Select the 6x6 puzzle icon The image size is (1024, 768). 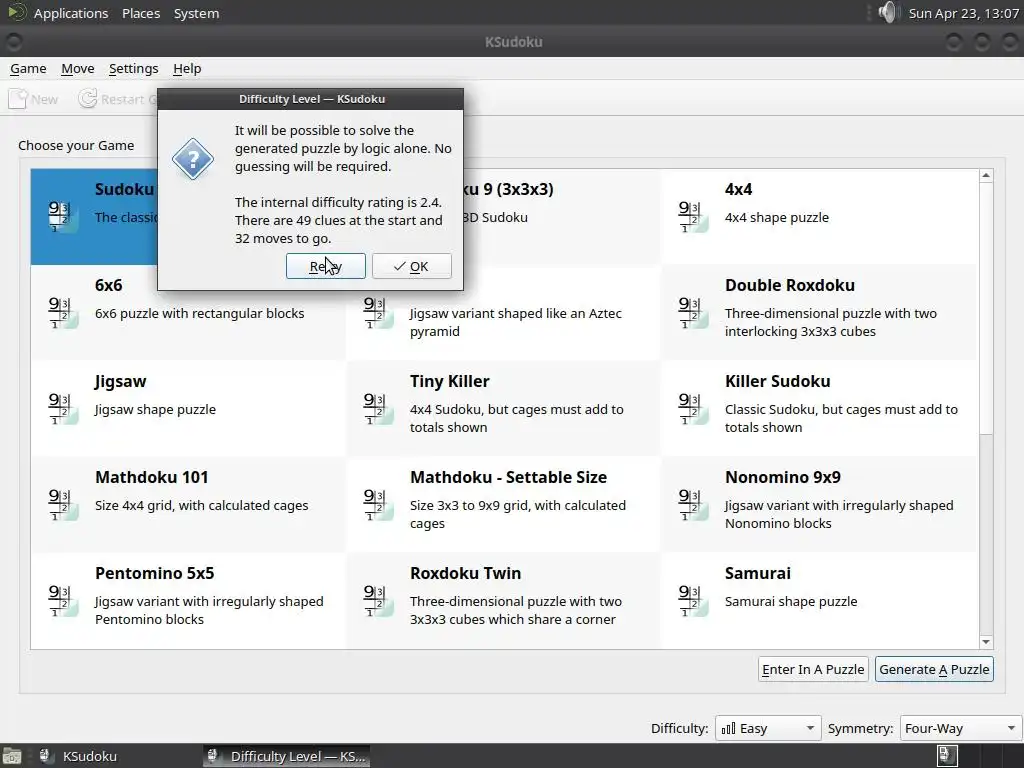(x=62, y=312)
